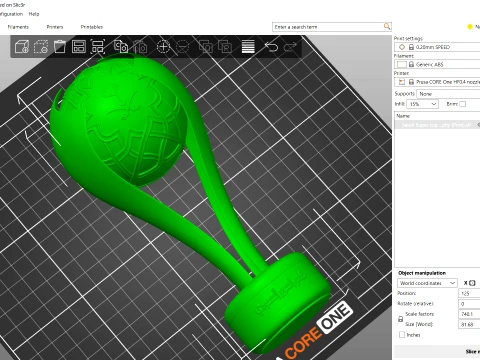Click the Redo arrow icon
The height and width of the screenshot is (360, 480).
point(290,47)
